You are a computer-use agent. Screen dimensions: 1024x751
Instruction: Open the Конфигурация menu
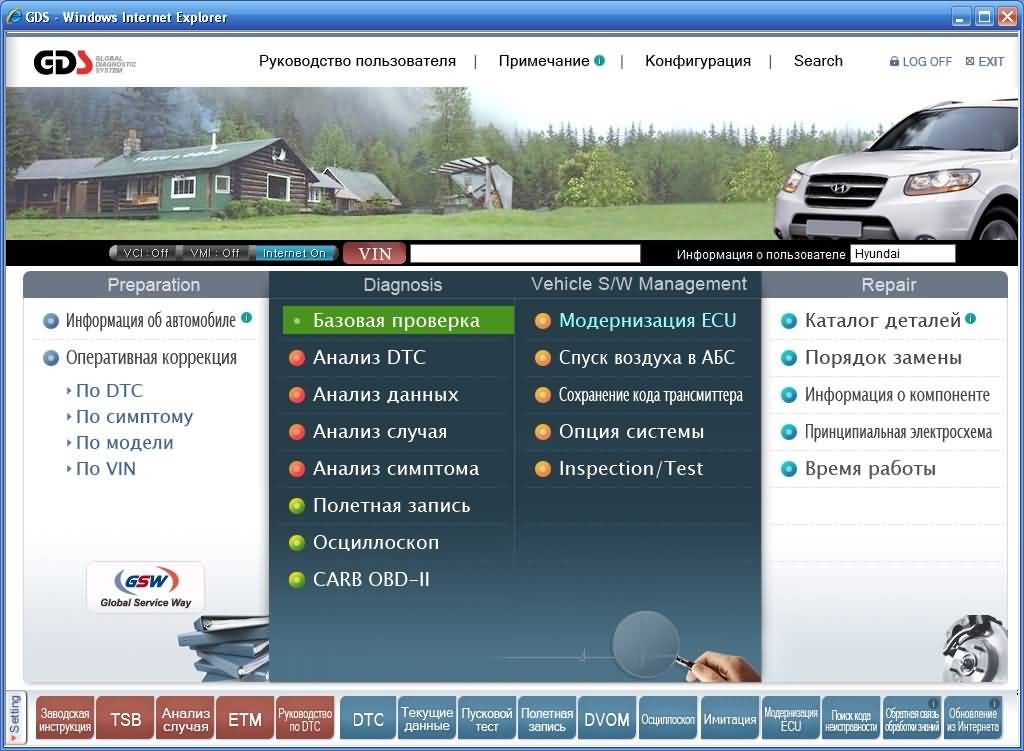click(697, 61)
